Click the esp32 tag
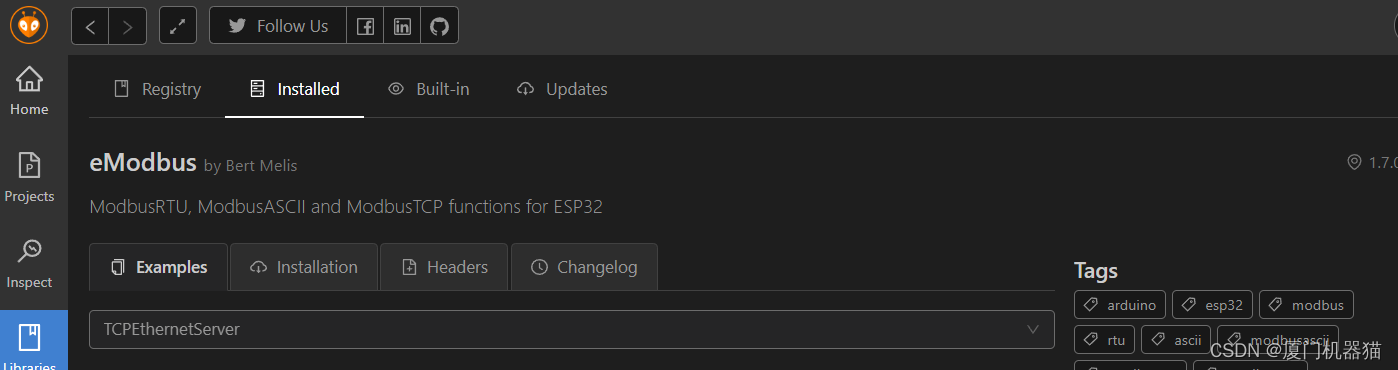The height and width of the screenshot is (370, 1398). click(1212, 305)
